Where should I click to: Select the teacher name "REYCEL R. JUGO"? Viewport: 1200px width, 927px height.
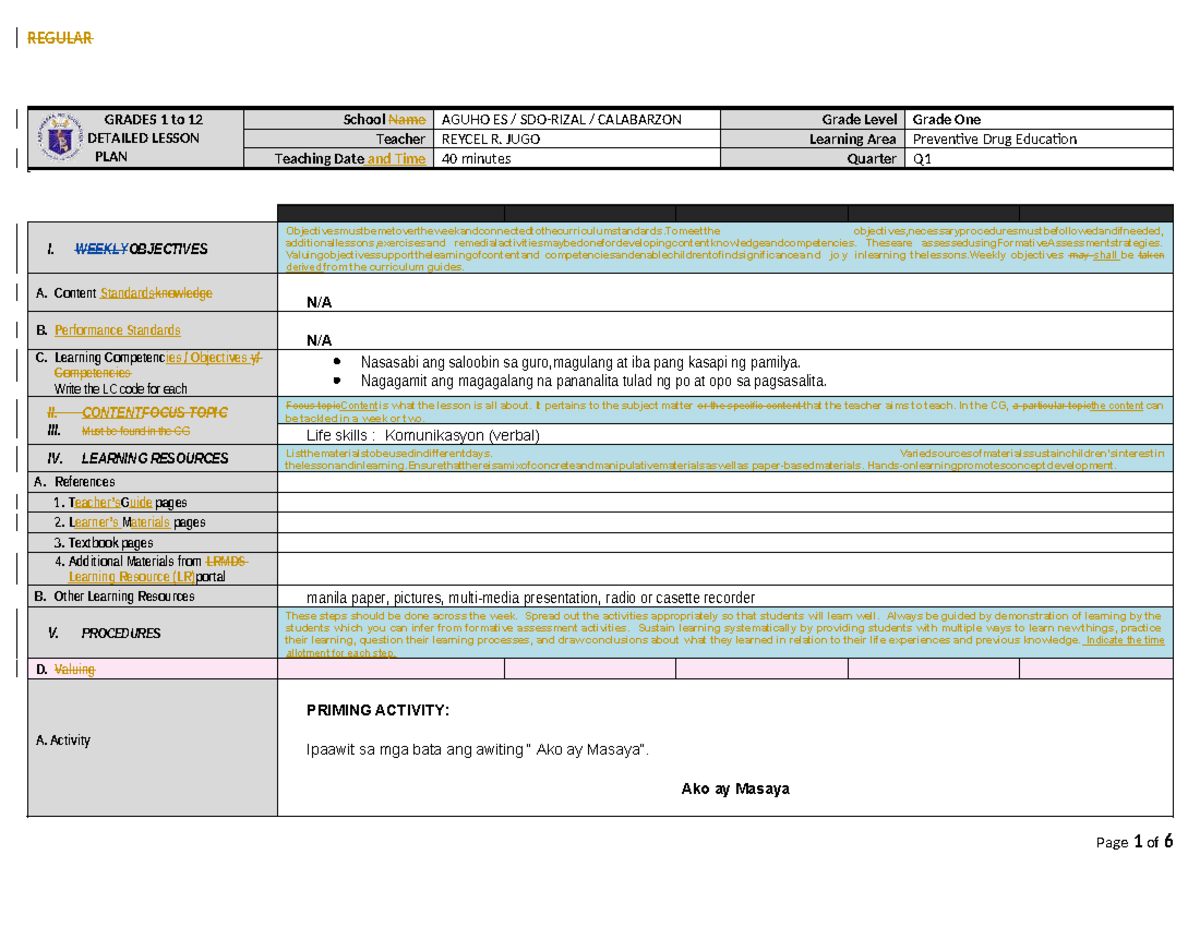(x=491, y=139)
